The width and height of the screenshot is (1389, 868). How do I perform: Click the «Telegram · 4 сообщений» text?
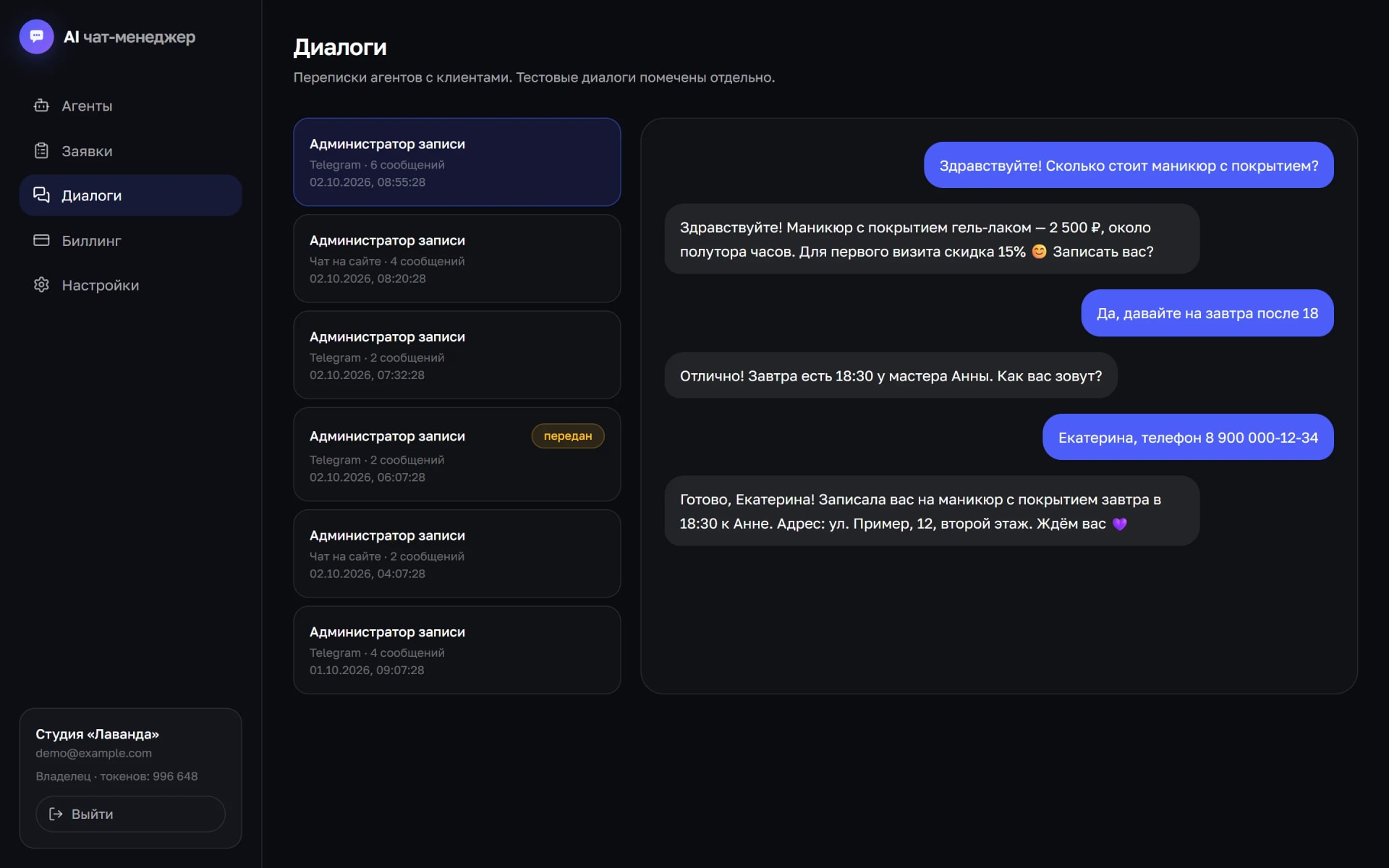(377, 652)
